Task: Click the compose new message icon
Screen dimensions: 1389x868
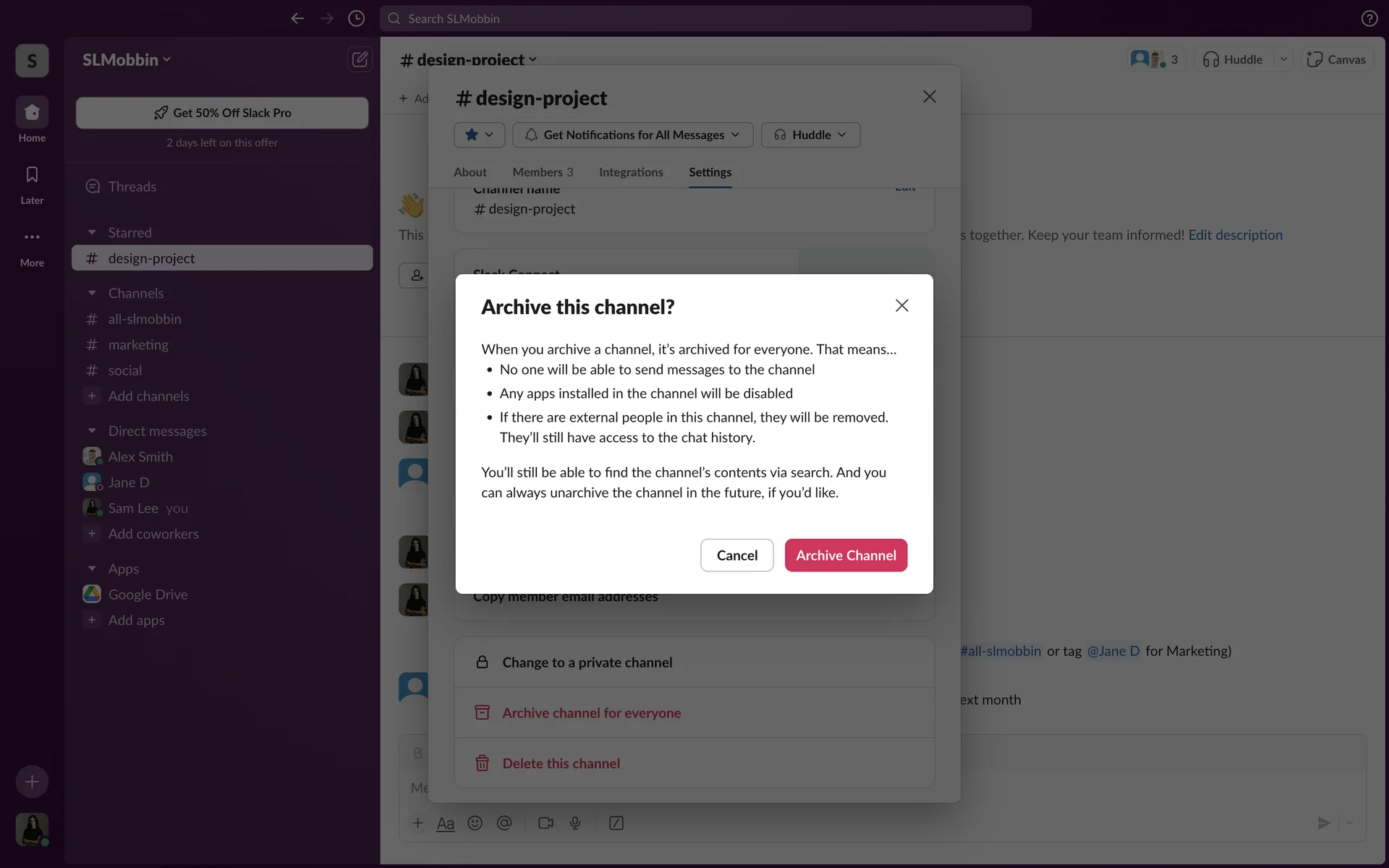Action: click(x=360, y=59)
